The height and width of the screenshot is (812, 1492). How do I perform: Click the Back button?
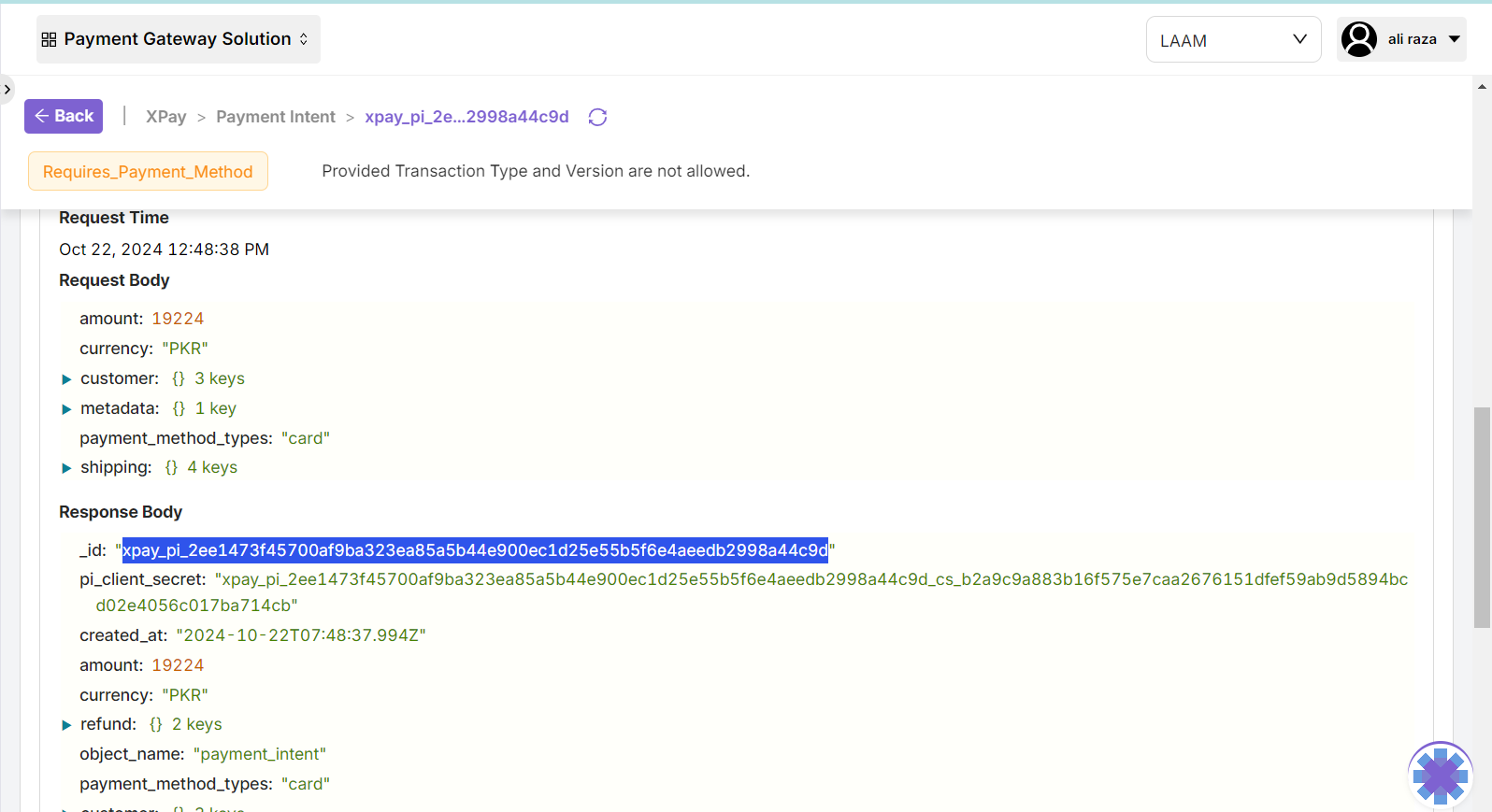pyautogui.click(x=64, y=117)
